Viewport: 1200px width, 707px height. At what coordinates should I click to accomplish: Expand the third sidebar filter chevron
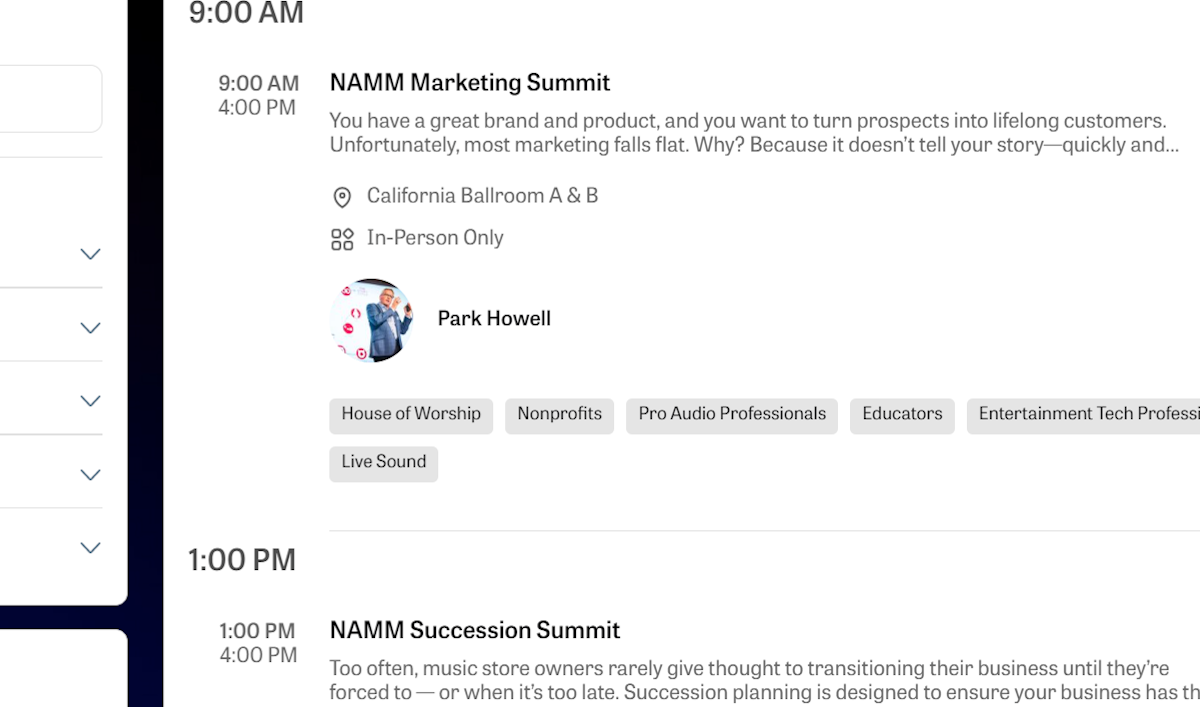tap(91, 401)
